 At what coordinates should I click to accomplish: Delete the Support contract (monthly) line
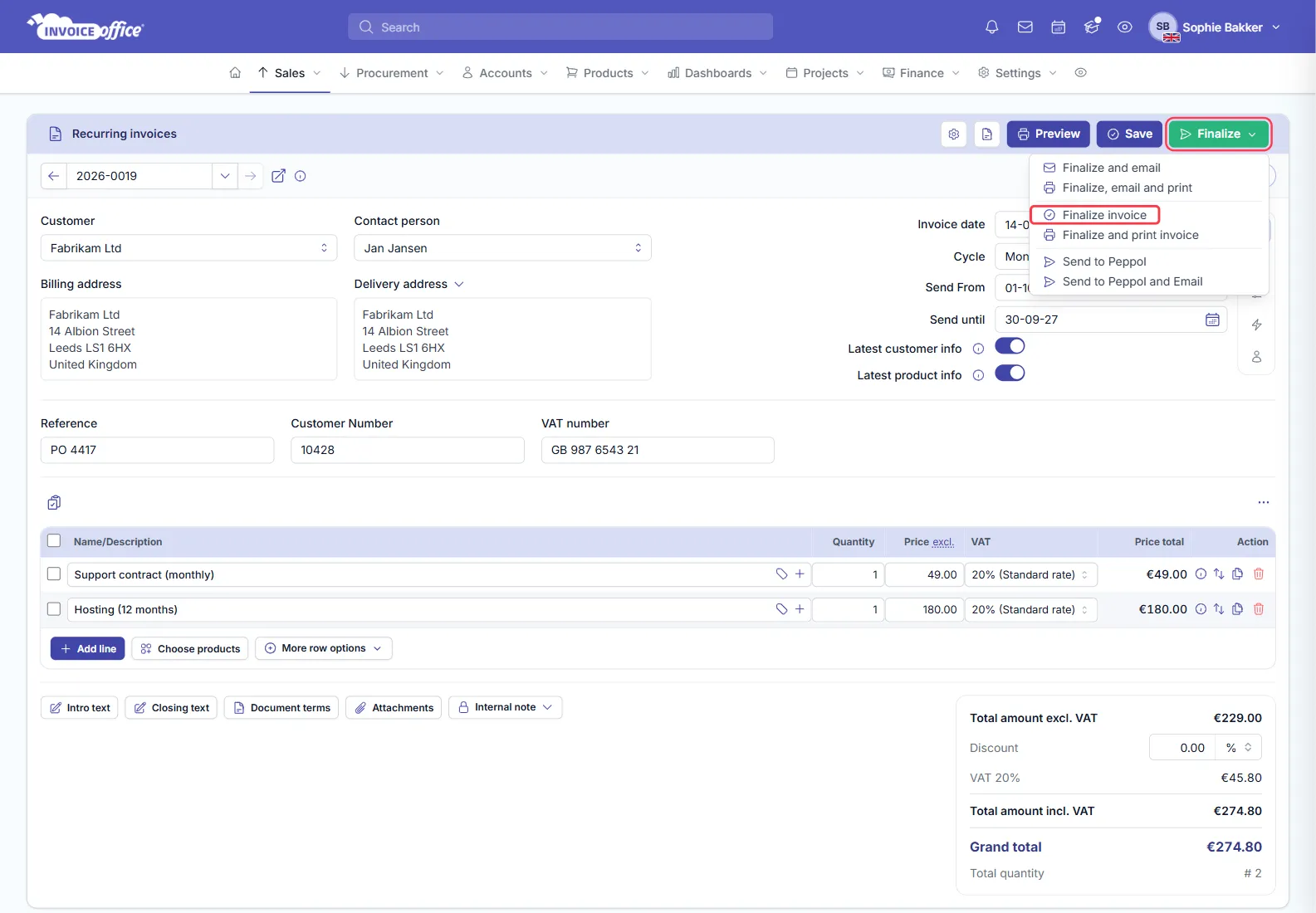(x=1259, y=574)
